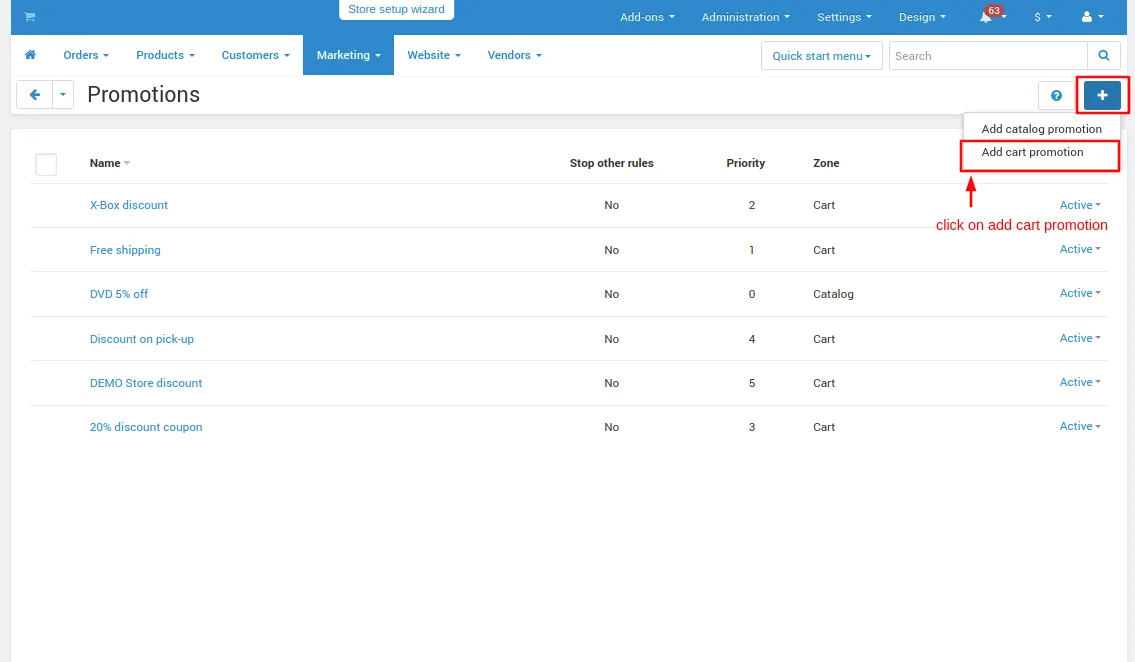Open the Discount on pick-up promotion
1135x662 pixels.
pyautogui.click(x=142, y=339)
